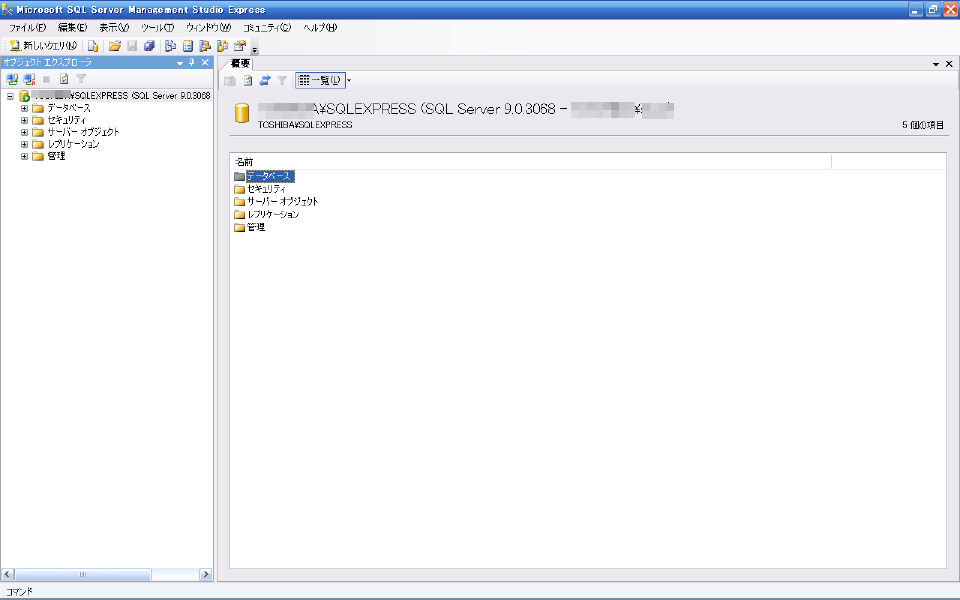The image size is (960, 600).
Task: Expand the サーバー オブジェクト node in tree
Action: (24, 132)
